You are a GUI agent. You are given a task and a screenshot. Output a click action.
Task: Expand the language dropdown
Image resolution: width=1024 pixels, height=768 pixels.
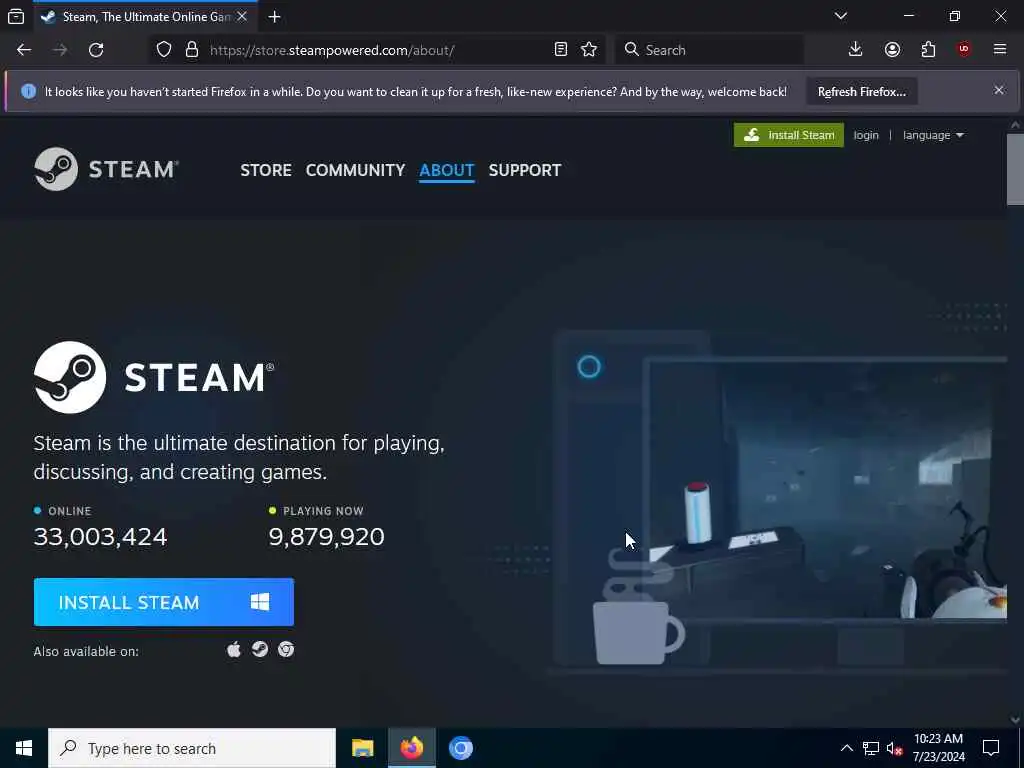(933, 135)
